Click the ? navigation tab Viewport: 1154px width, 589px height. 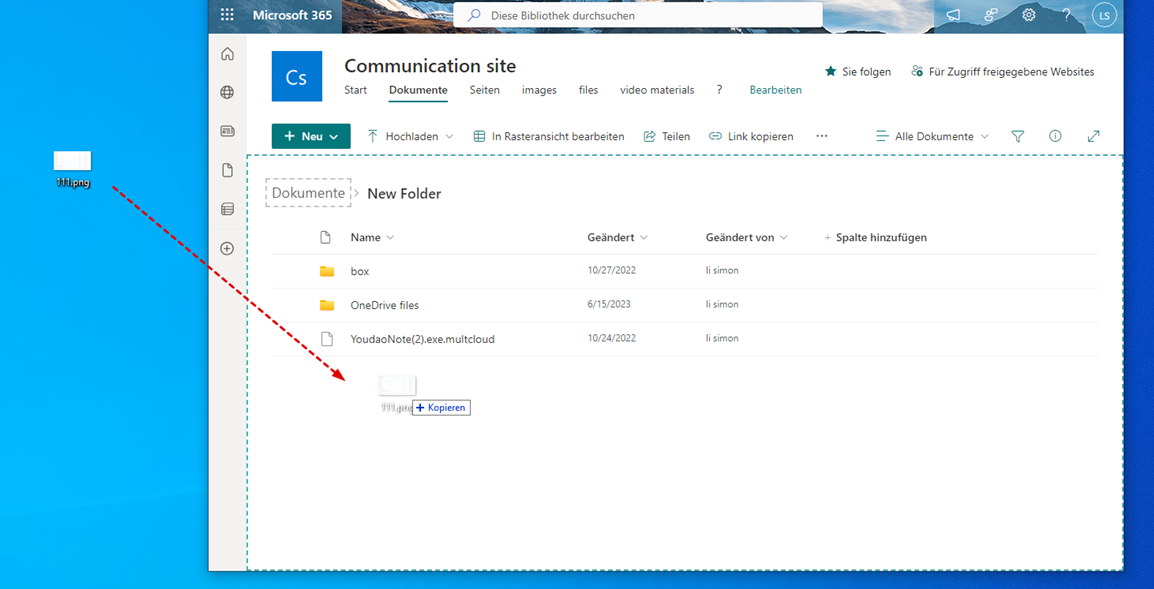tap(719, 90)
